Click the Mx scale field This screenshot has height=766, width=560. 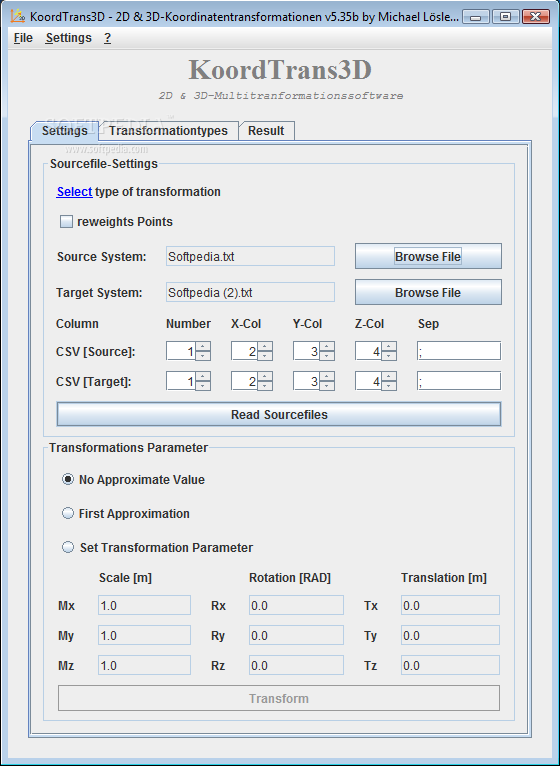(x=144, y=605)
